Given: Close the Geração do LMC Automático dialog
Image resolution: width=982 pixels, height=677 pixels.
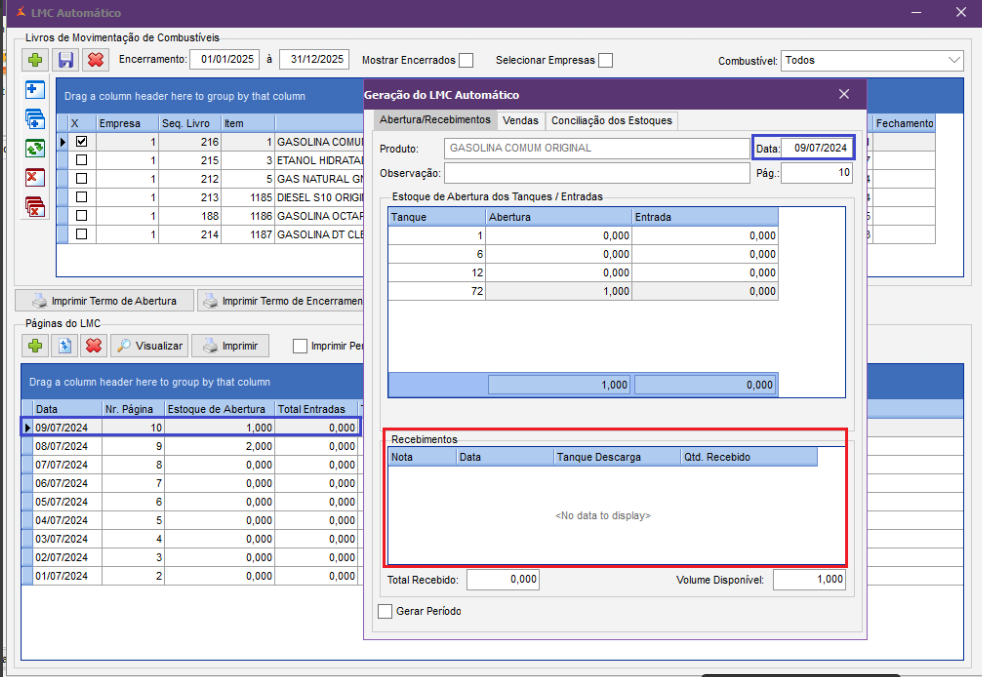Looking at the screenshot, I should [x=844, y=94].
